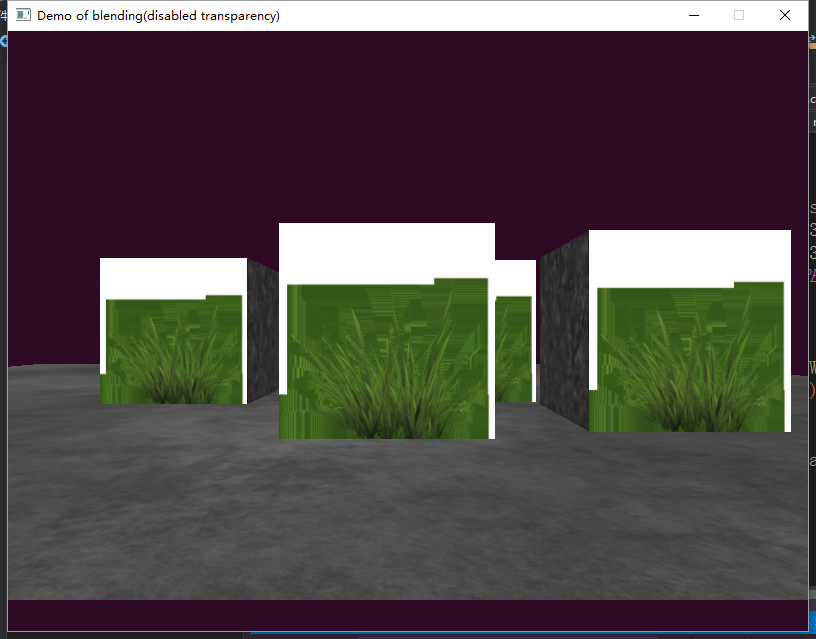816x639 pixels.
Task: Click the maximize button of the demo window
Action: (x=739, y=15)
